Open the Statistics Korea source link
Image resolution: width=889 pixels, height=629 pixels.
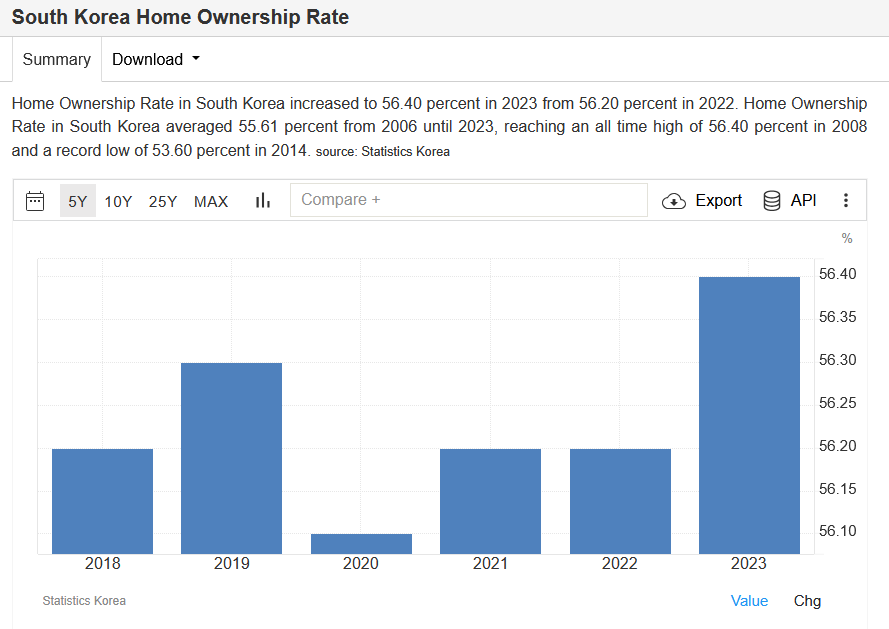(405, 152)
